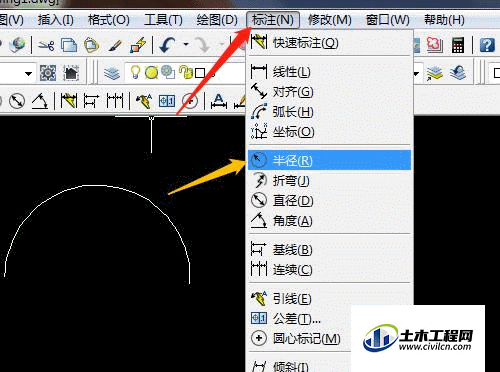This screenshot has width=500, height=372.
Task: Choose 坐标(O) dimension entry
Action: [329, 132]
